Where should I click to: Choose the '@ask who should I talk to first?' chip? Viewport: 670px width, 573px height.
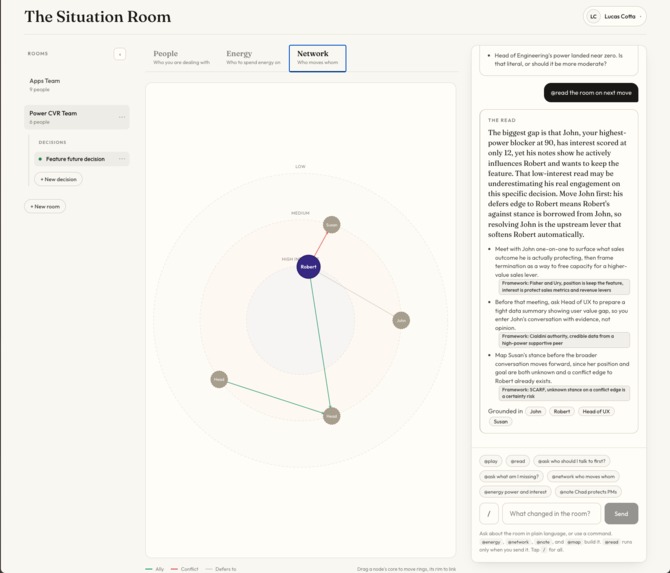tap(572, 461)
